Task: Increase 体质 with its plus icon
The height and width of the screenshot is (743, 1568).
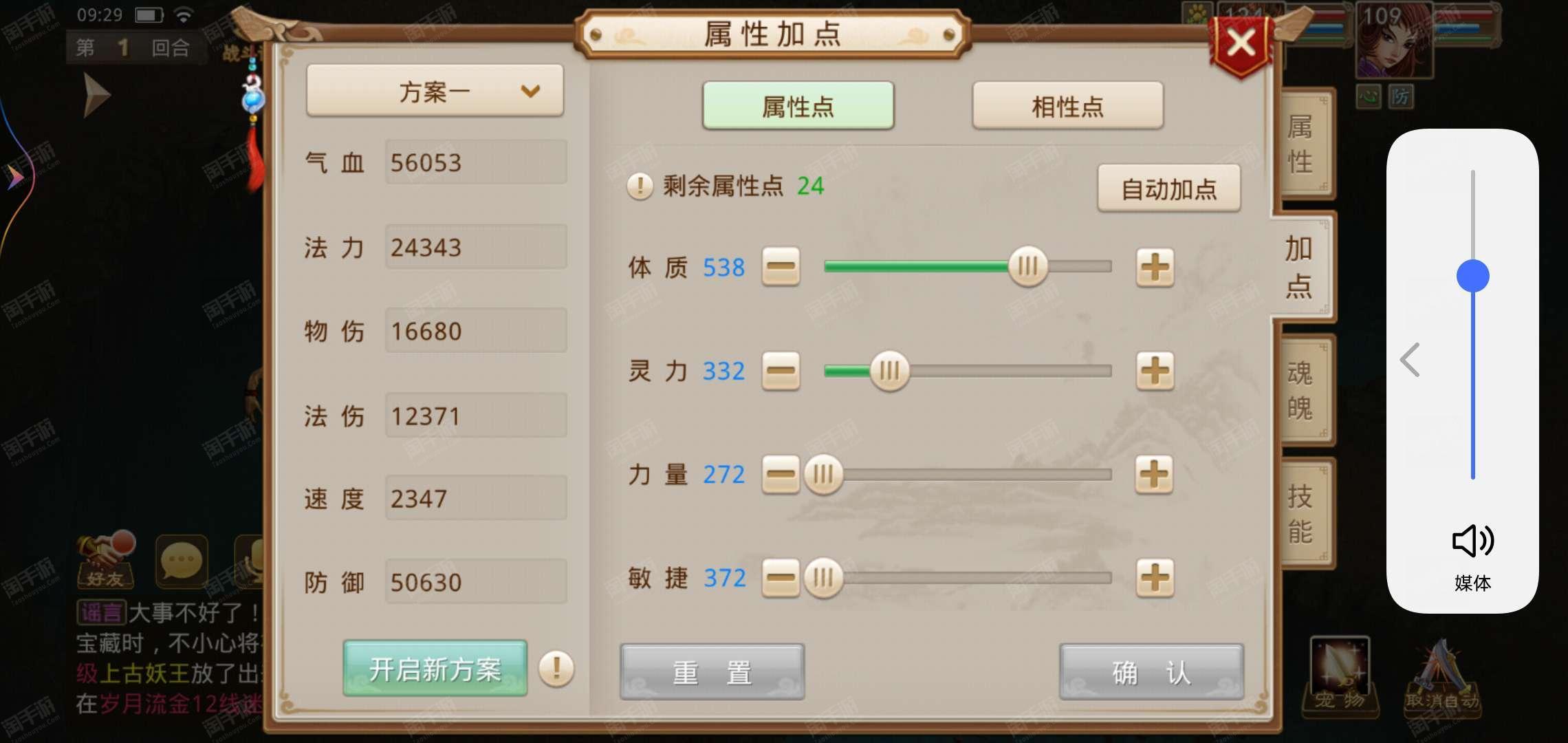Action: pyautogui.click(x=1155, y=267)
